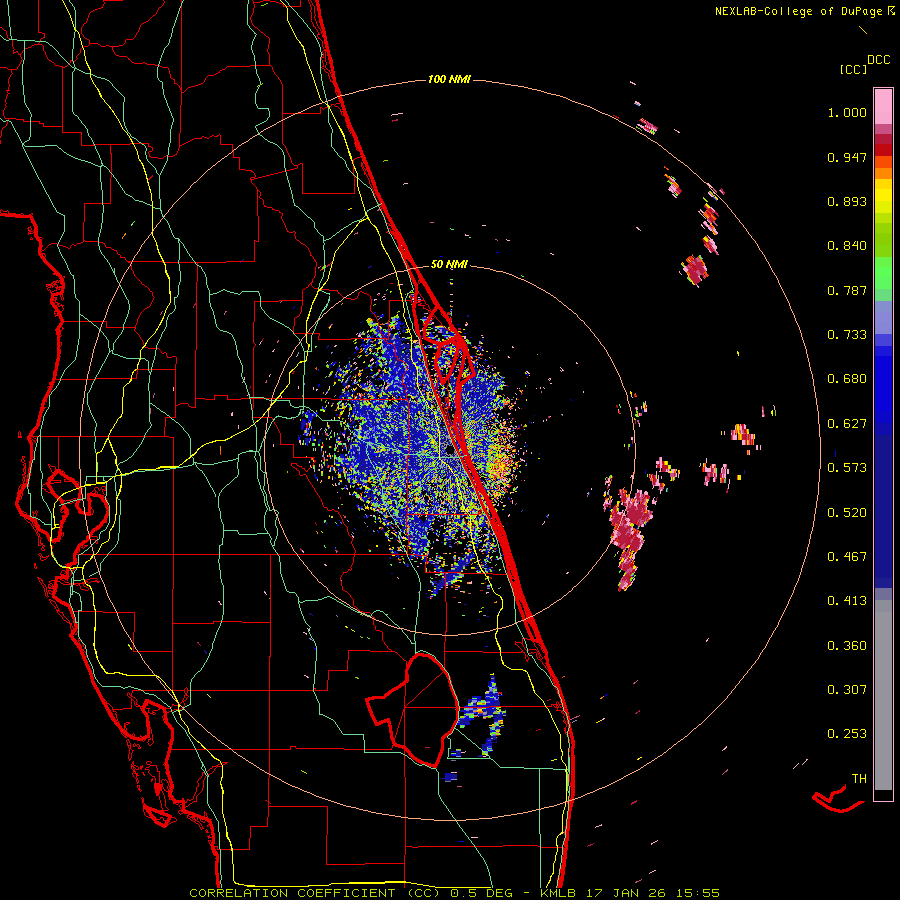Click the 0.467 legend value
The height and width of the screenshot is (900, 900).
847,557
